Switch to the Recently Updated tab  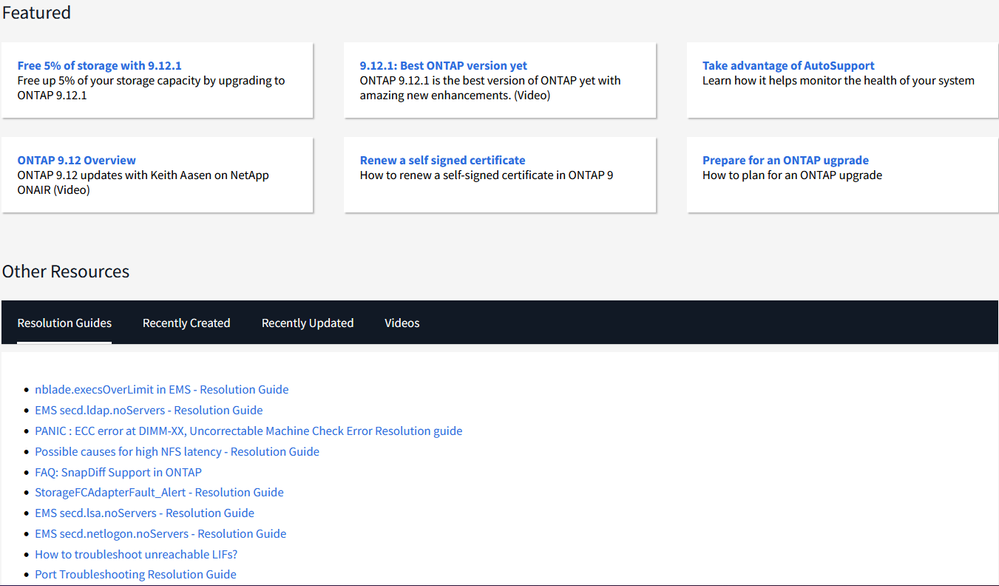pos(307,323)
